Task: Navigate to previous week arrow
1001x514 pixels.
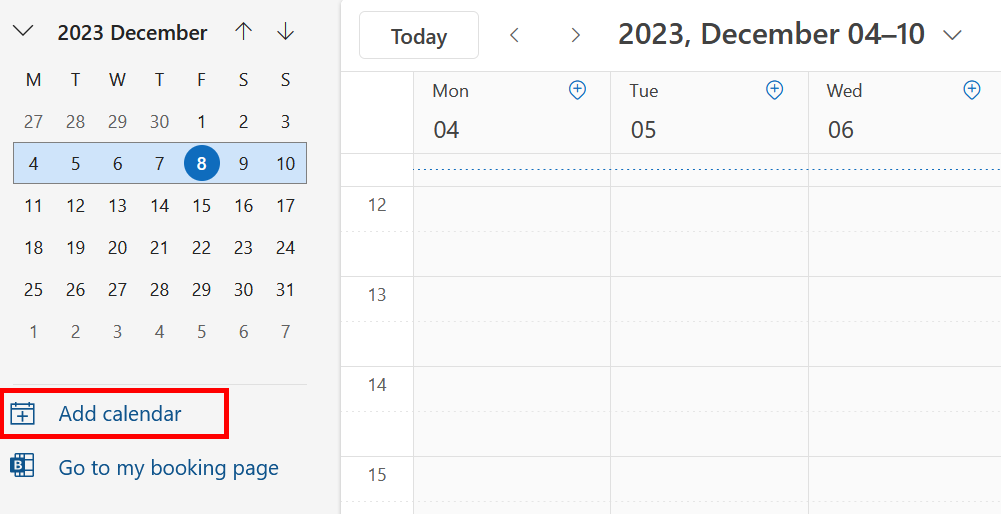Action: tap(515, 36)
